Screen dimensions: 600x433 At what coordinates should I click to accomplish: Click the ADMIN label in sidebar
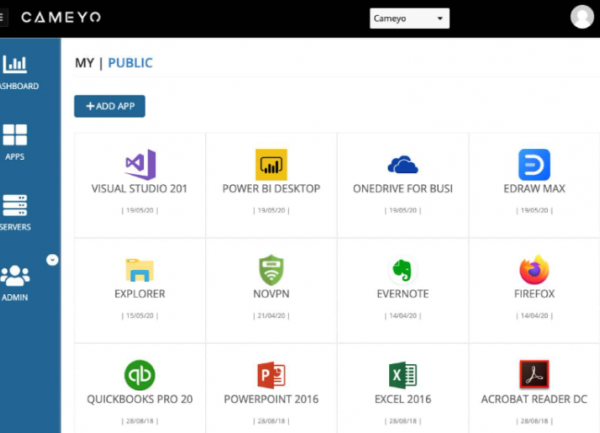15,298
